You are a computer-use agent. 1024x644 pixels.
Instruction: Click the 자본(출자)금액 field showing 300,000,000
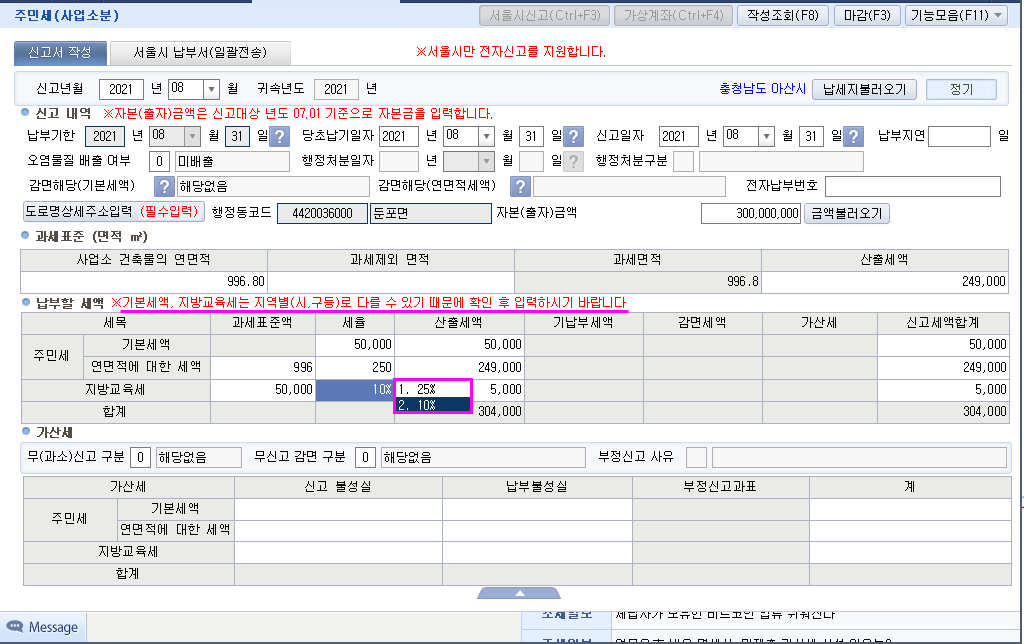click(751, 214)
